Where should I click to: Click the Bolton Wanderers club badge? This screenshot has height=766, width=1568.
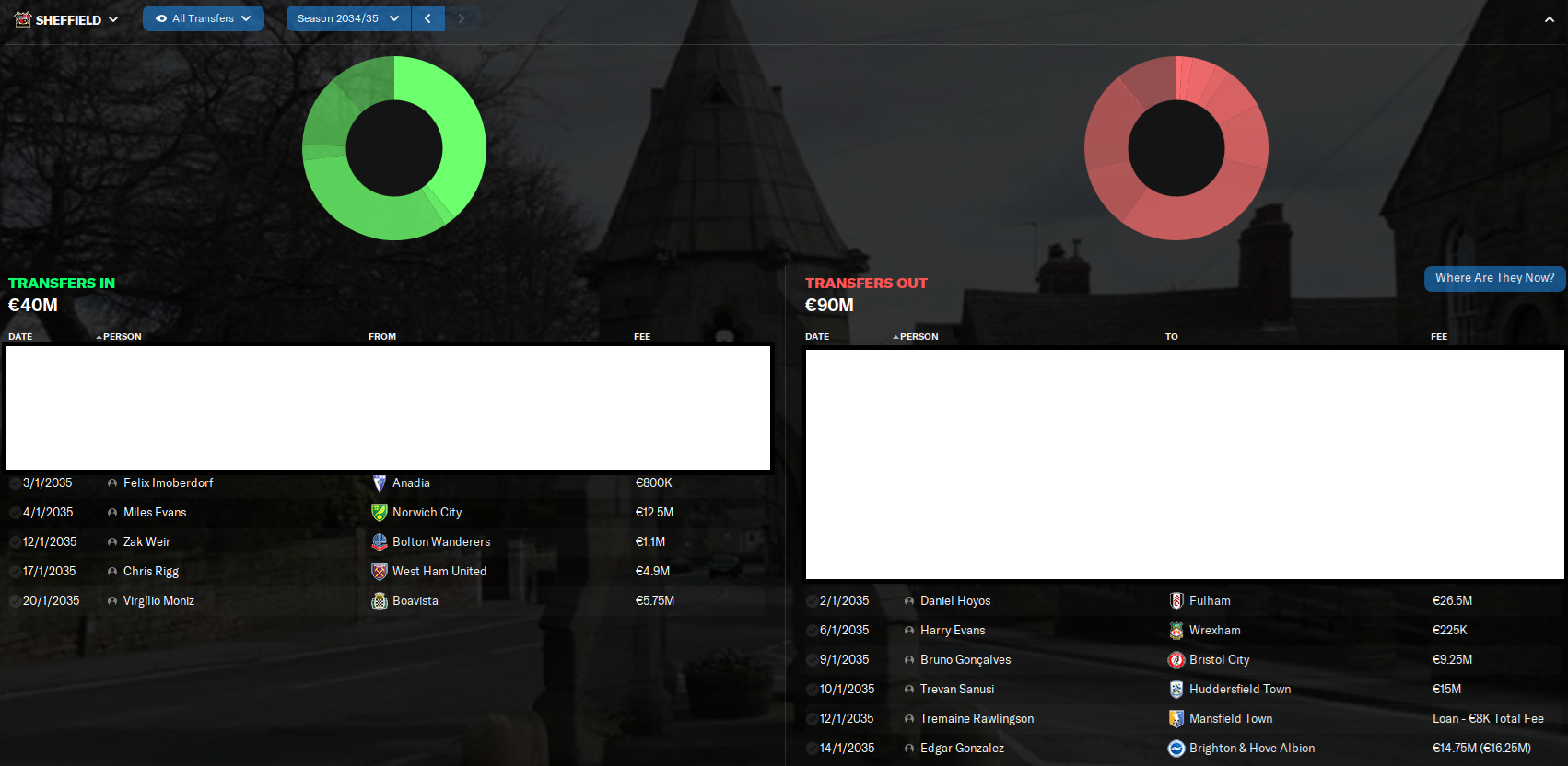pyautogui.click(x=379, y=542)
